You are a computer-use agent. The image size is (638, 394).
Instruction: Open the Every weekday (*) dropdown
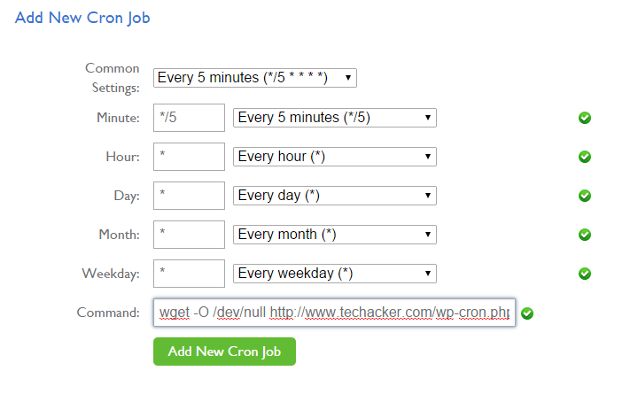(335, 274)
